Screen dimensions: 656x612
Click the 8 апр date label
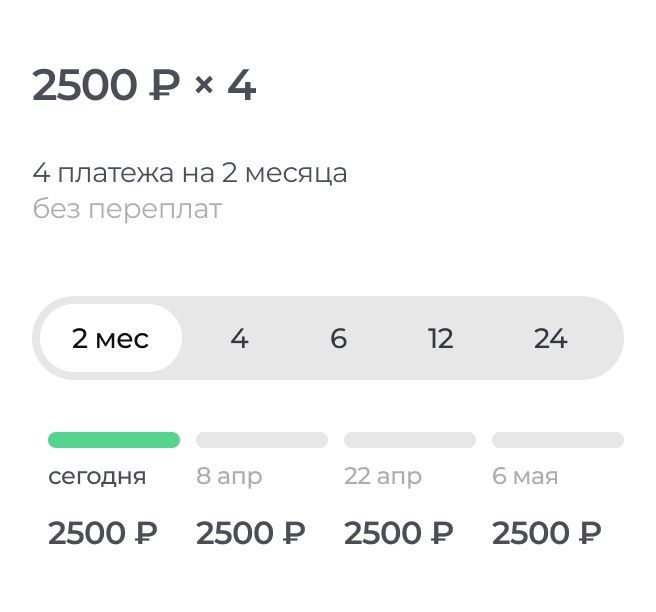(x=229, y=477)
